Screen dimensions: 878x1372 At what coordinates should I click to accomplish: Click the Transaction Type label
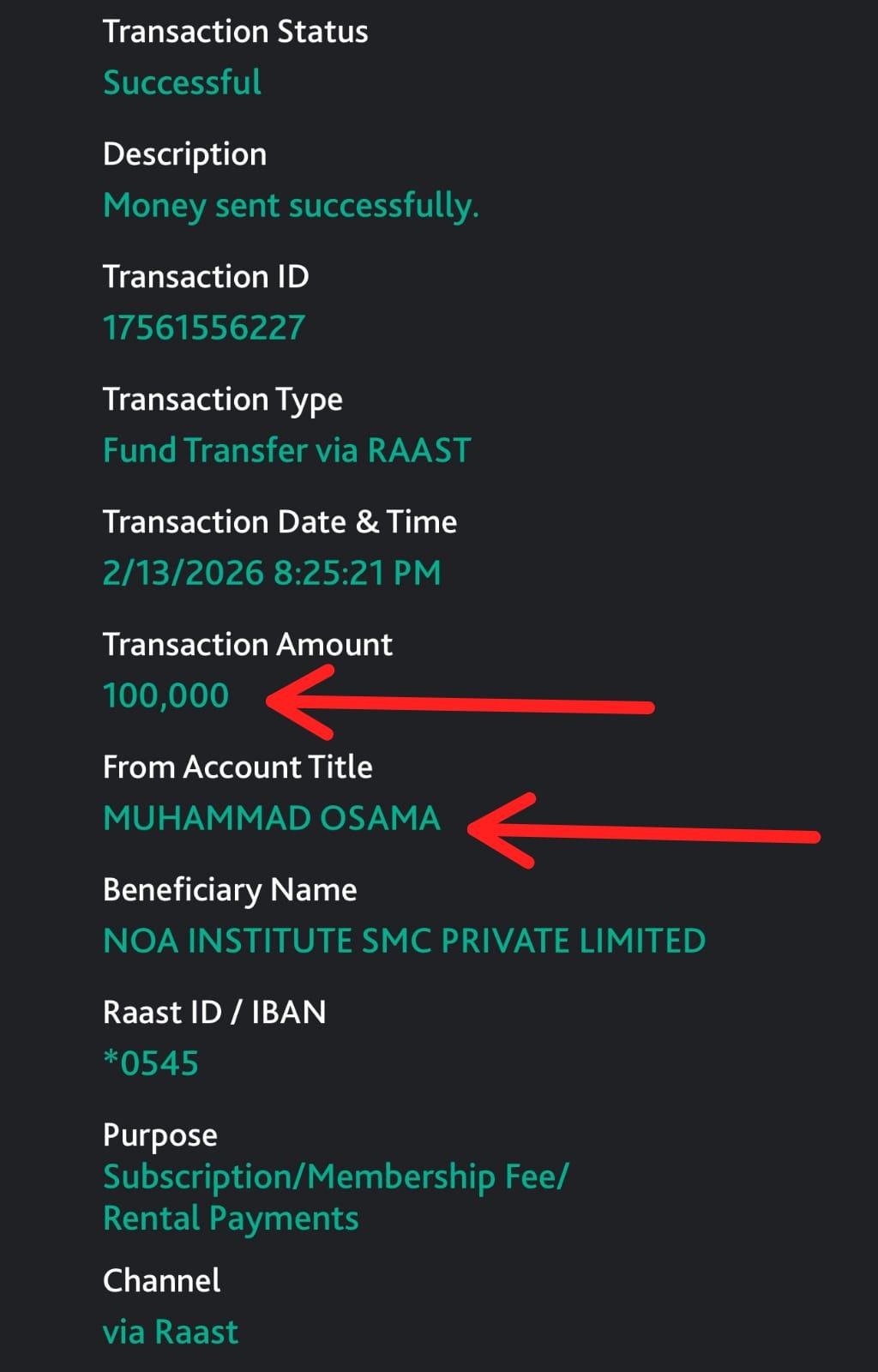tap(223, 400)
